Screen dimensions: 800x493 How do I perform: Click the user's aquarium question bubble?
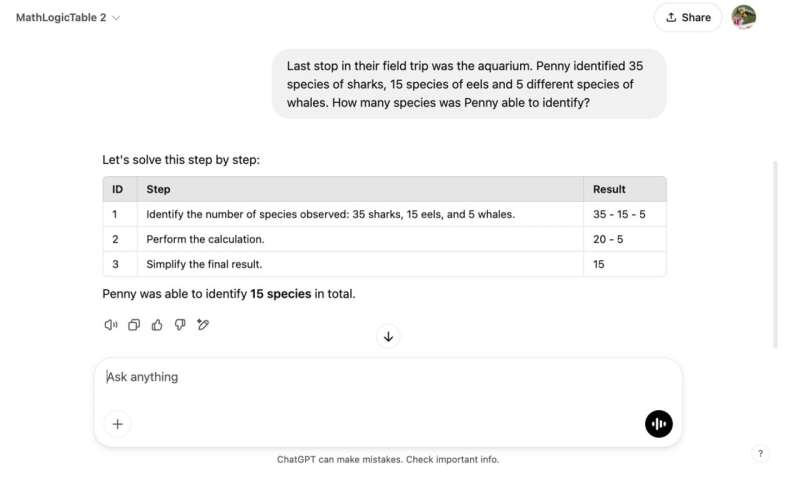468,84
